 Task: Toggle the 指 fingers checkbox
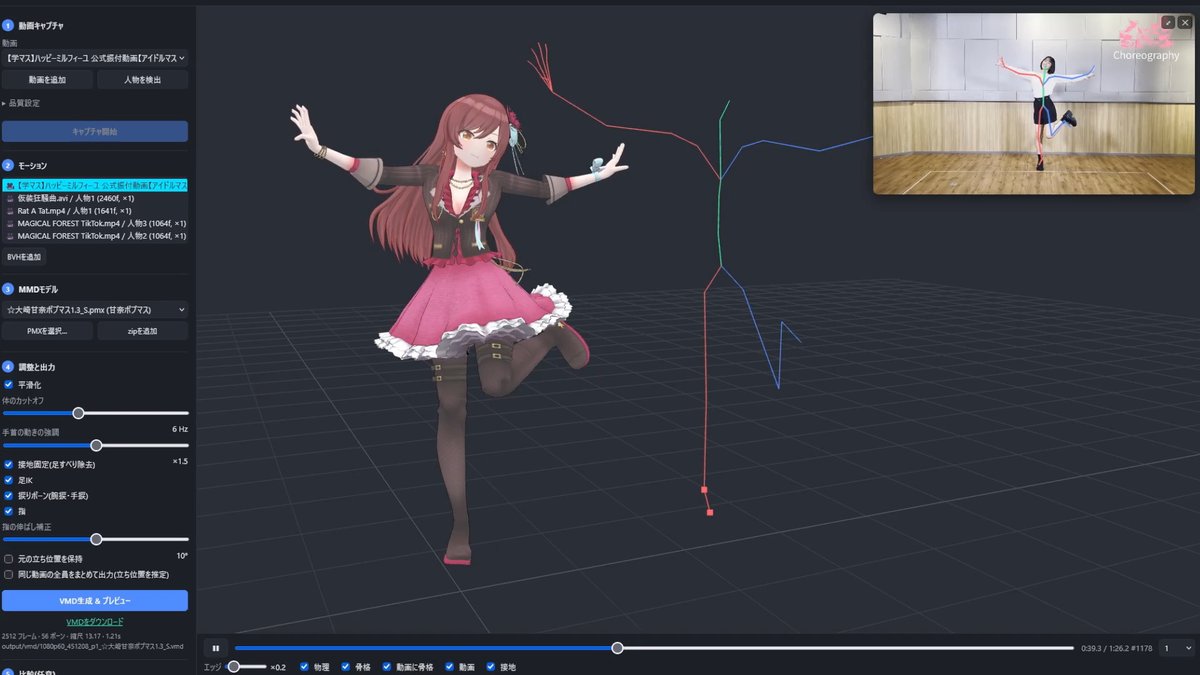(9, 511)
